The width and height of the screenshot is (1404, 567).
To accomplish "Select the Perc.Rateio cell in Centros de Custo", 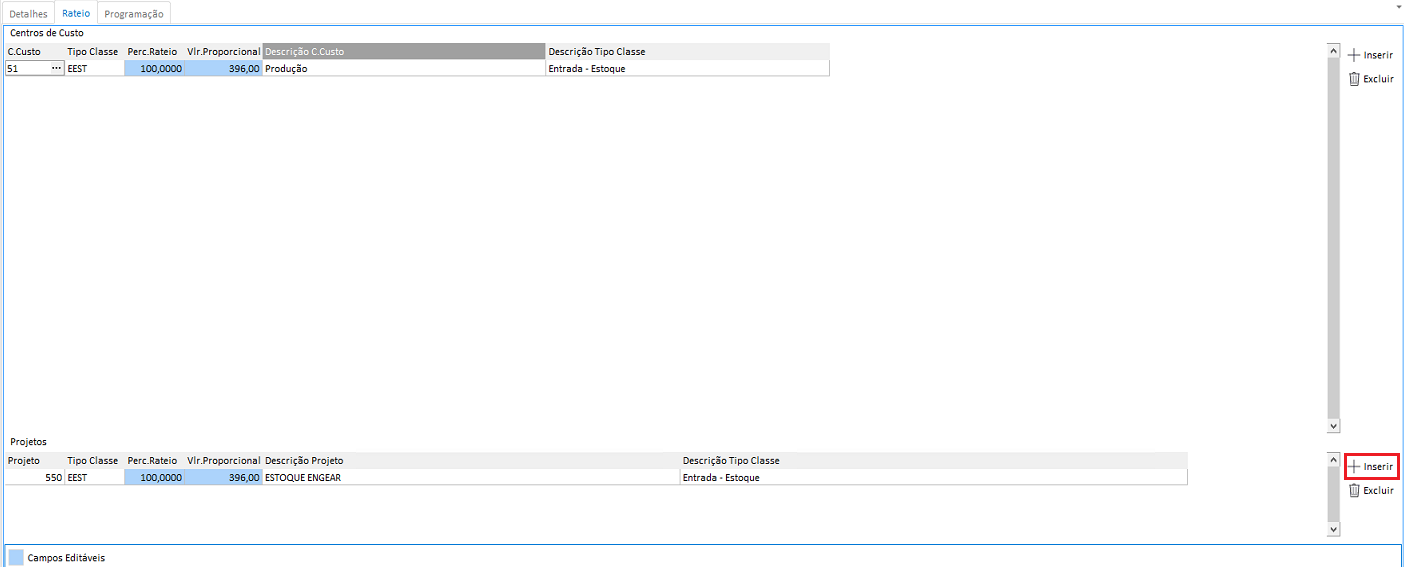I will pyautogui.click(x=154, y=69).
